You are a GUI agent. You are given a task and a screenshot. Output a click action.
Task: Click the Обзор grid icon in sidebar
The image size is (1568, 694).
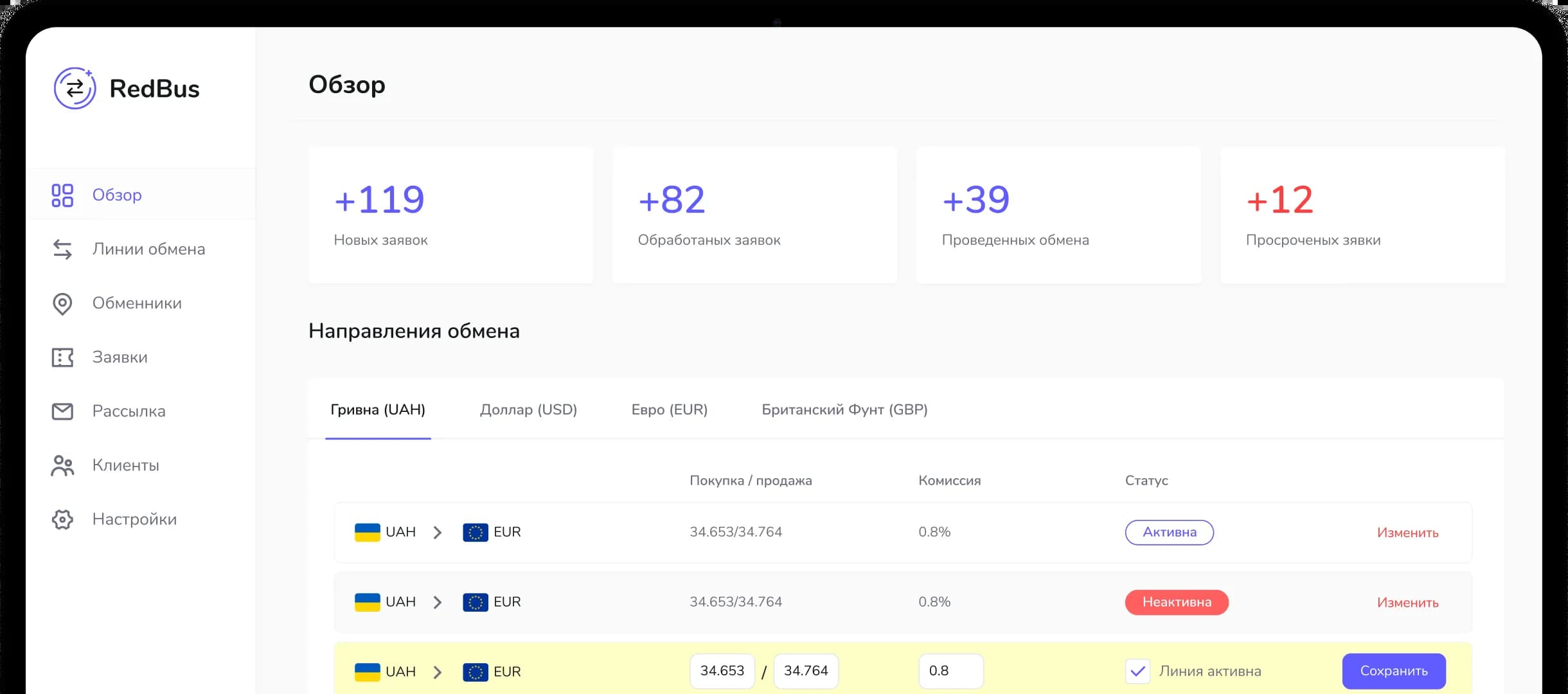[x=62, y=195]
